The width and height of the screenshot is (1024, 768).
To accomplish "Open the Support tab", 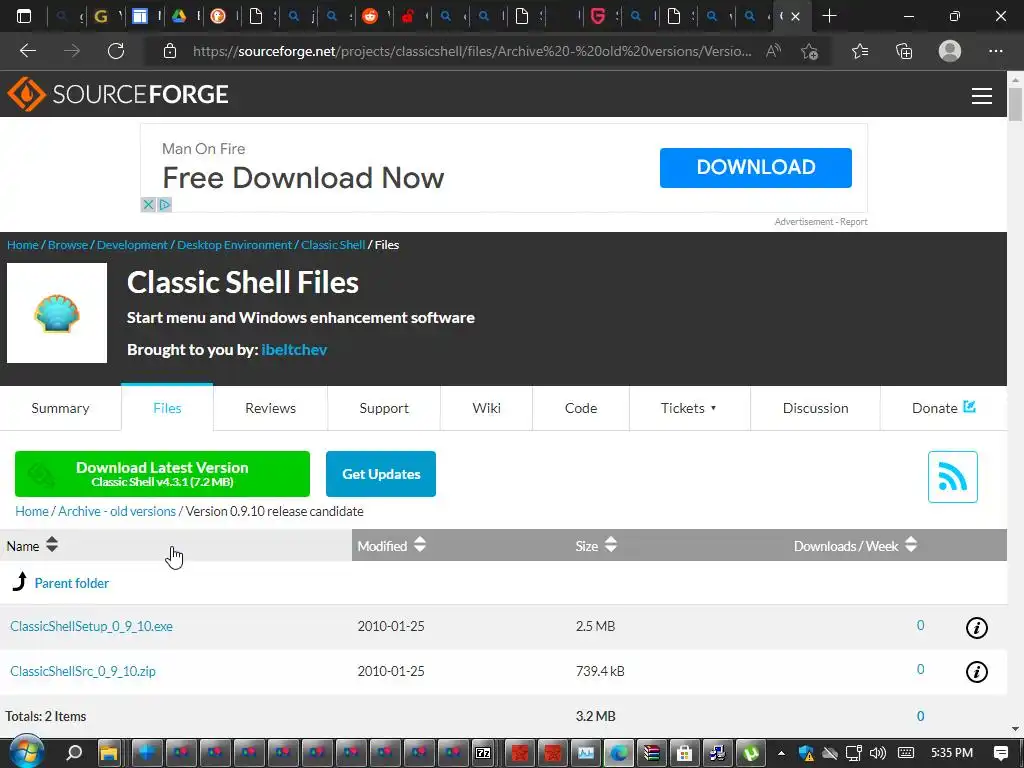I will (x=384, y=408).
